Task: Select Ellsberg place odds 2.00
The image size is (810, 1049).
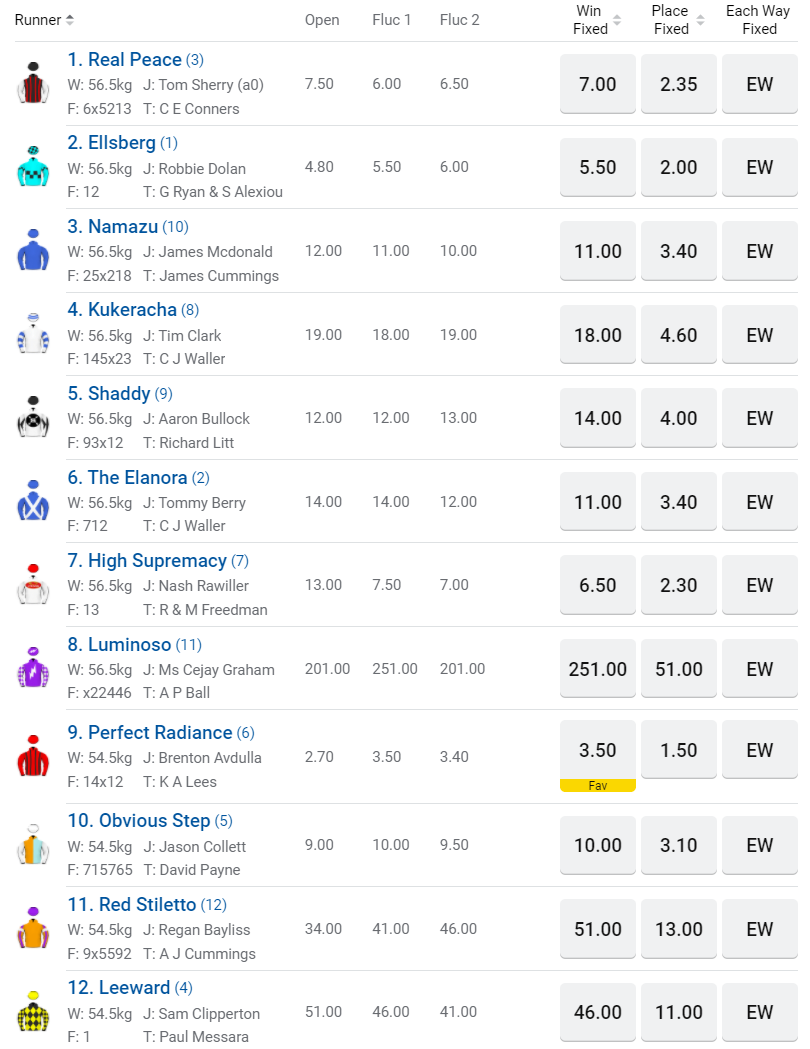Action: click(x=678, y=167)
